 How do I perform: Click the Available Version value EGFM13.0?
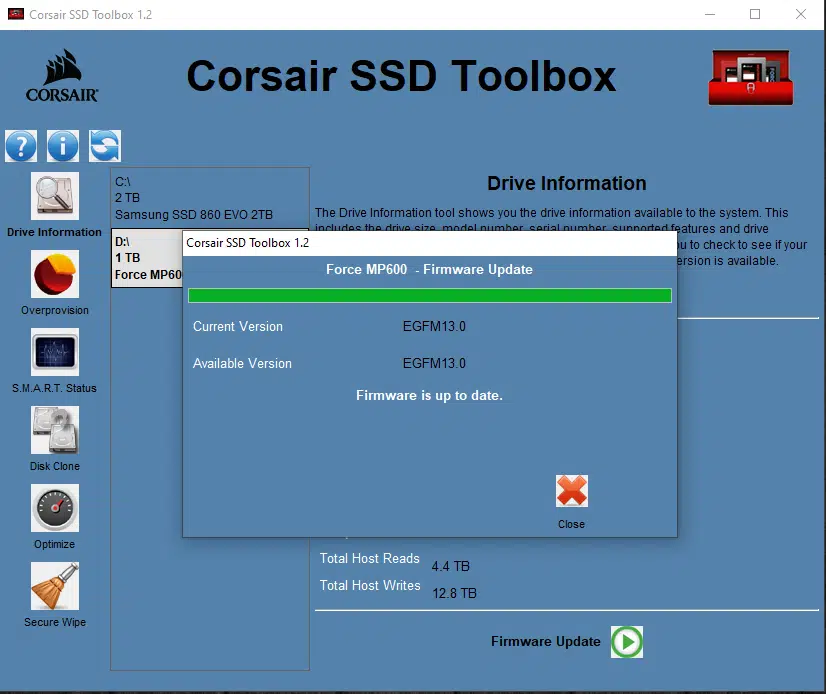tap(434, 364)
